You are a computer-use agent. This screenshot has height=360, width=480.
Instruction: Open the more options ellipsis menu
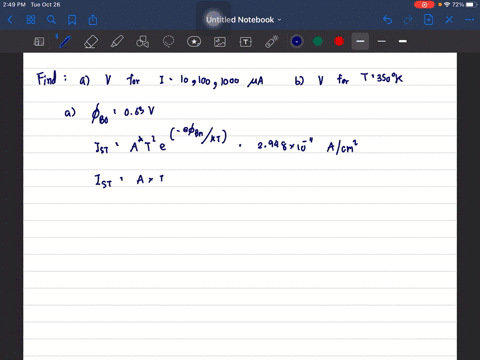coord(469,20)
